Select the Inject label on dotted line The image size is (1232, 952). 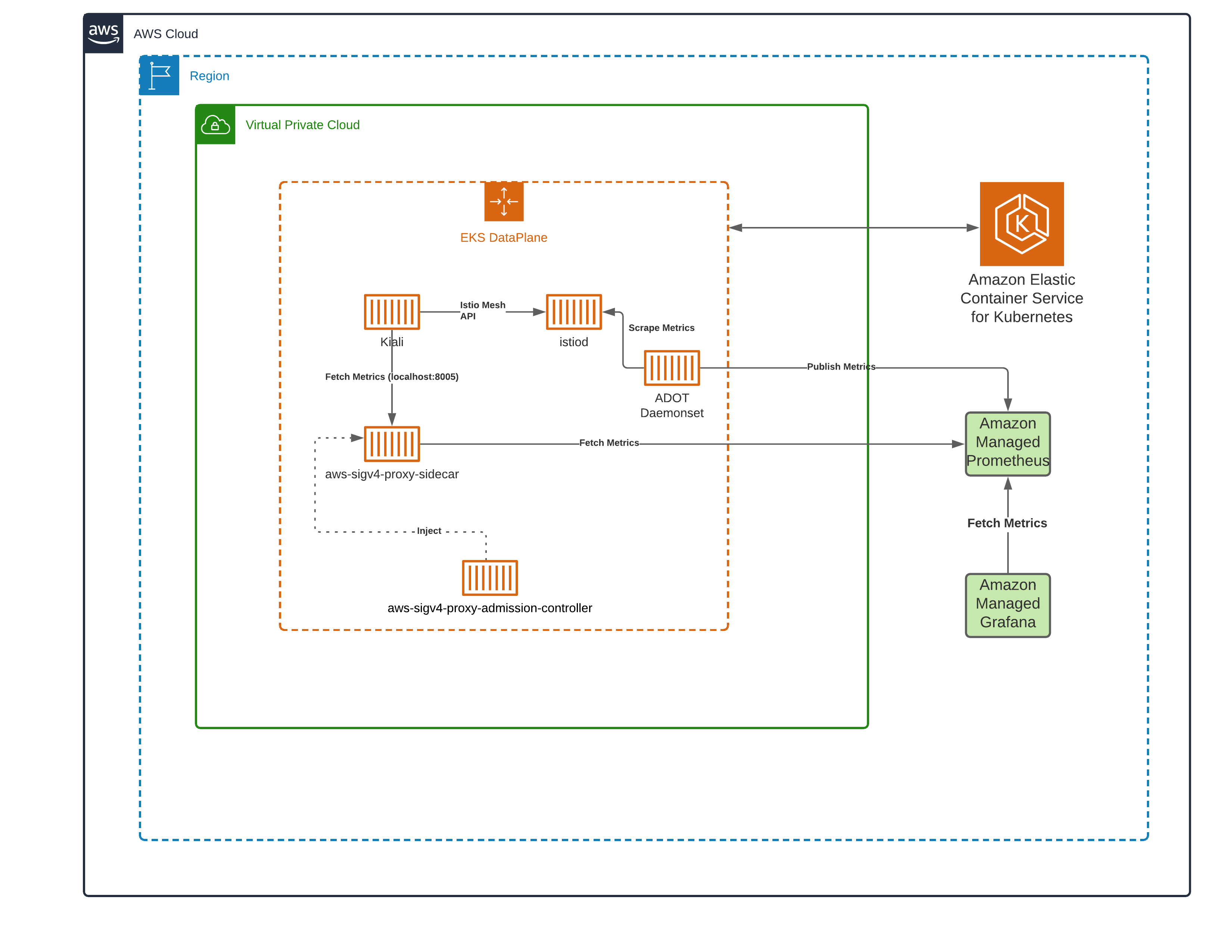pyautogui.click(x=429, y=531)
